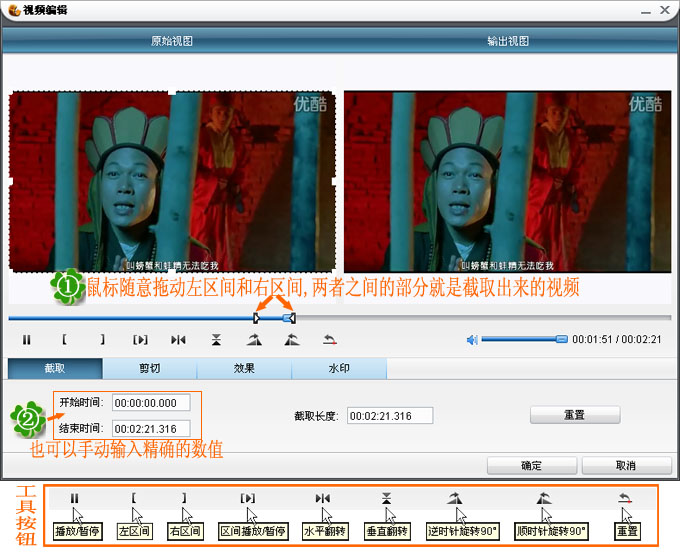Click the 区间播放 icon in the legend
Image resolution: width=680 pixels, height=552 pixels.
[x=248, y=499]
